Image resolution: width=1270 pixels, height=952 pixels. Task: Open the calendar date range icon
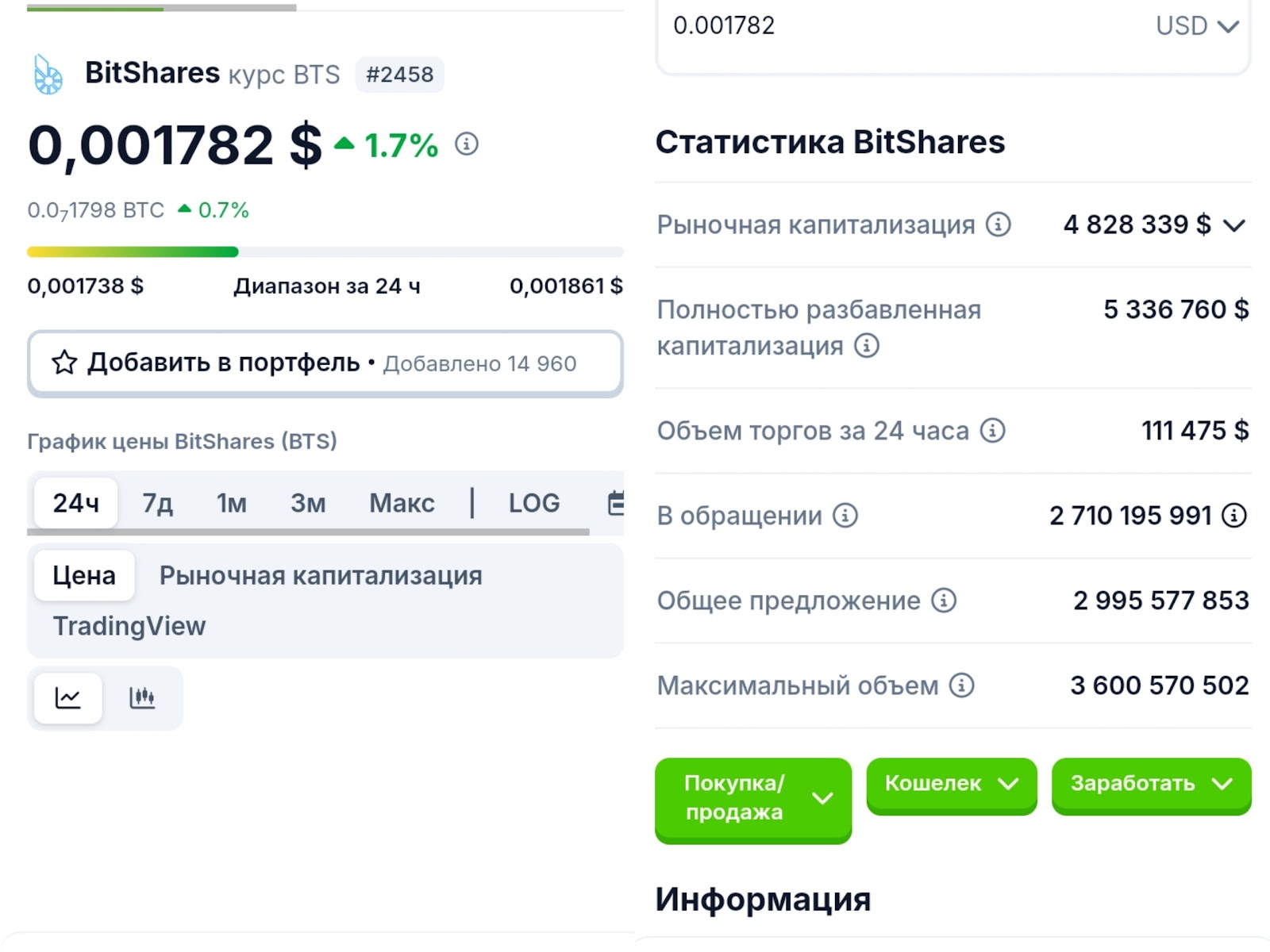[616, 503]
